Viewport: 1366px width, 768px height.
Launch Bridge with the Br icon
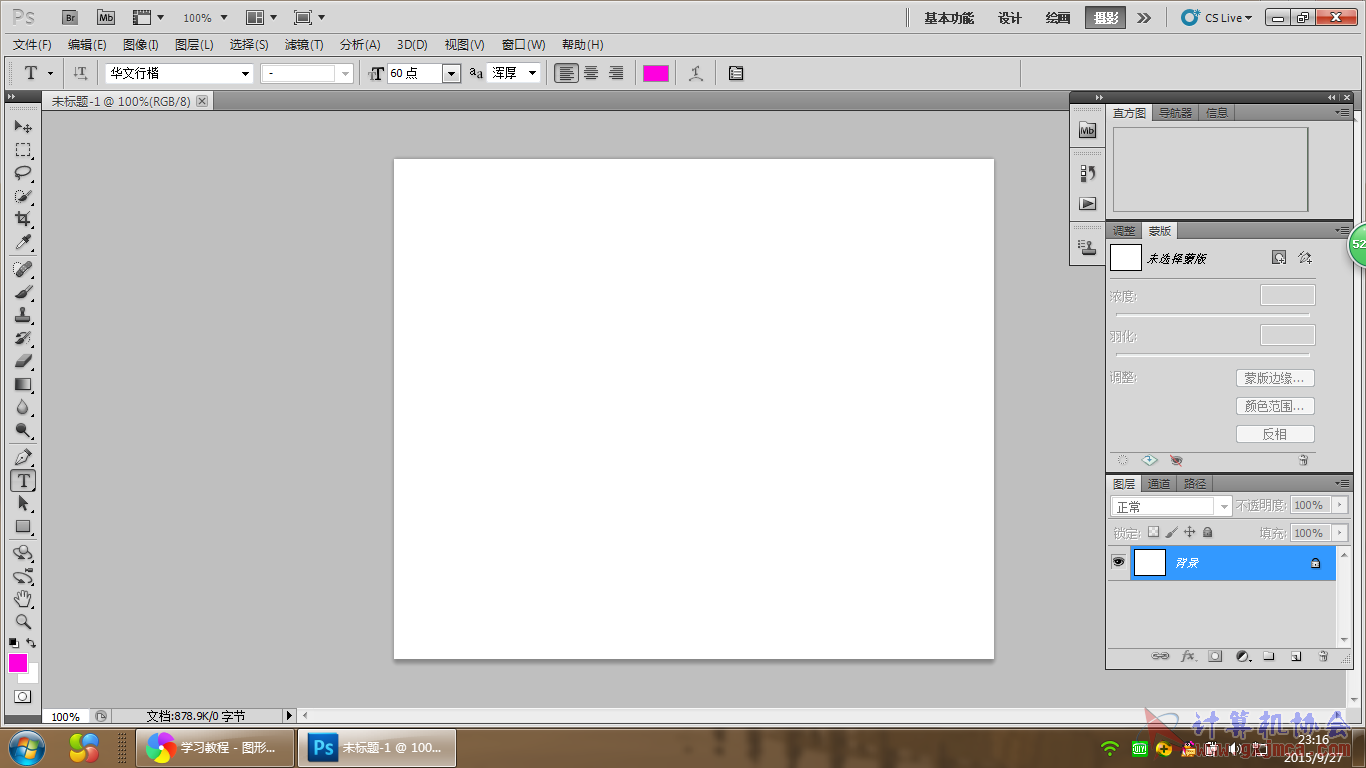[x=70, y=17]
